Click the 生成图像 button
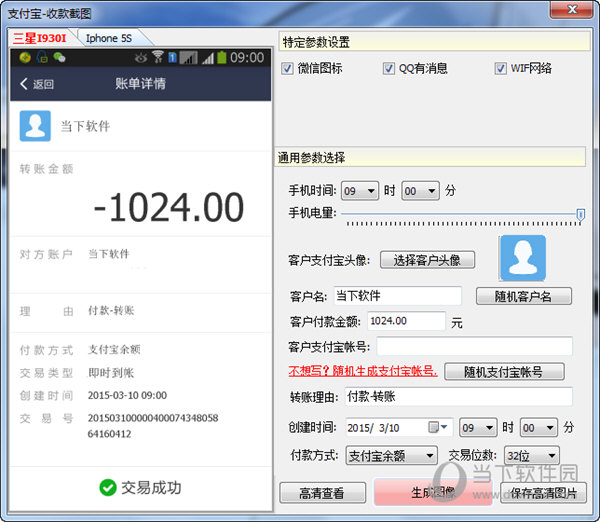The width and height of the screenshot is (600, 522). pyautogui.click(x=433, y=493)
